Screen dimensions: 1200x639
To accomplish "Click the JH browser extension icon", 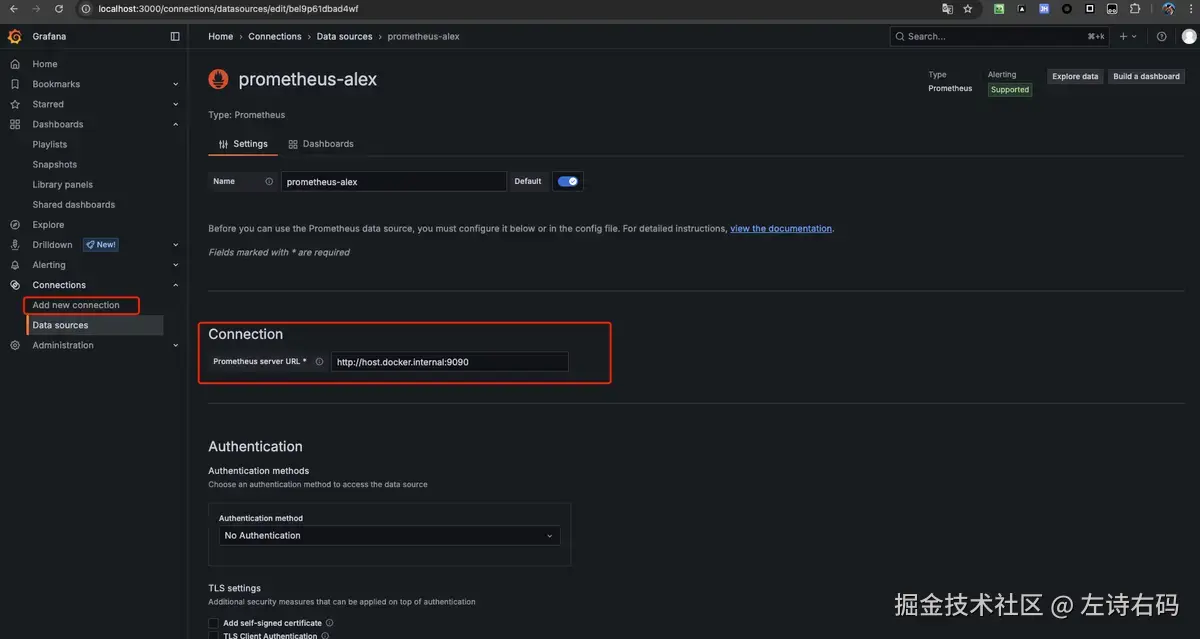I will (x=1044, y=9).
